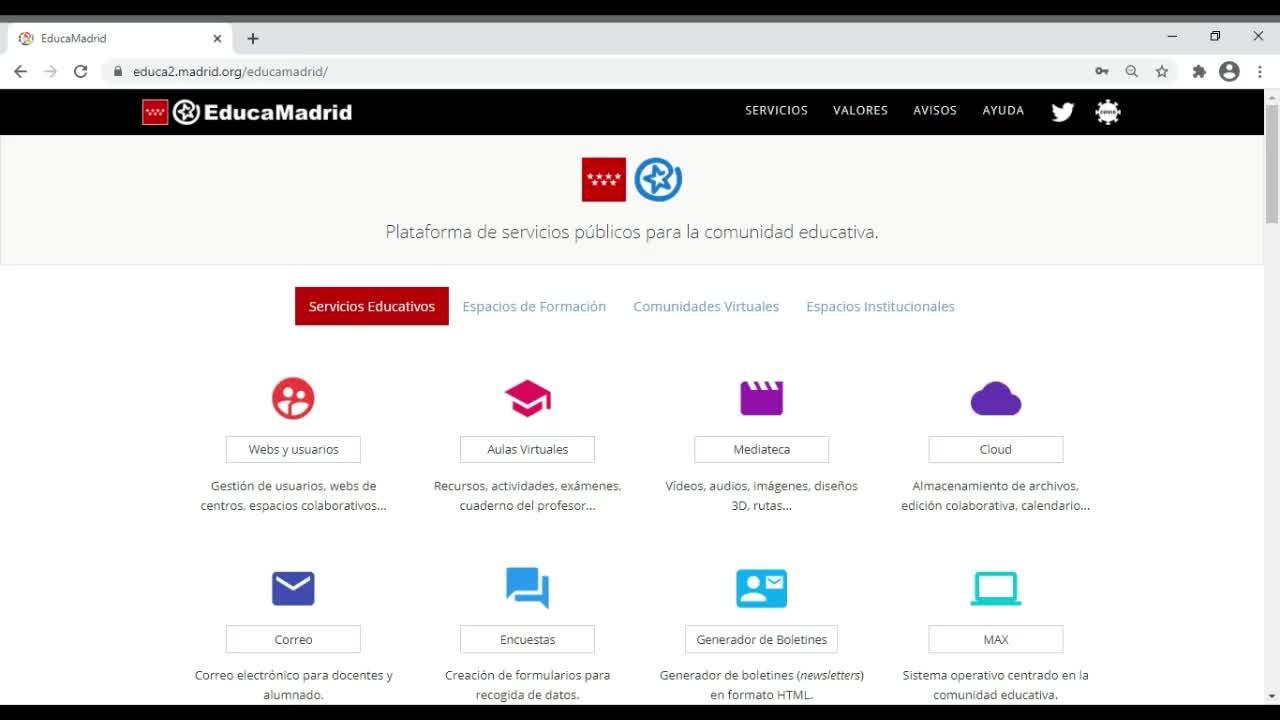Open the AYUDA menu item
The height and width of the screenshot is (720, 1280).
coord(1003,111)
